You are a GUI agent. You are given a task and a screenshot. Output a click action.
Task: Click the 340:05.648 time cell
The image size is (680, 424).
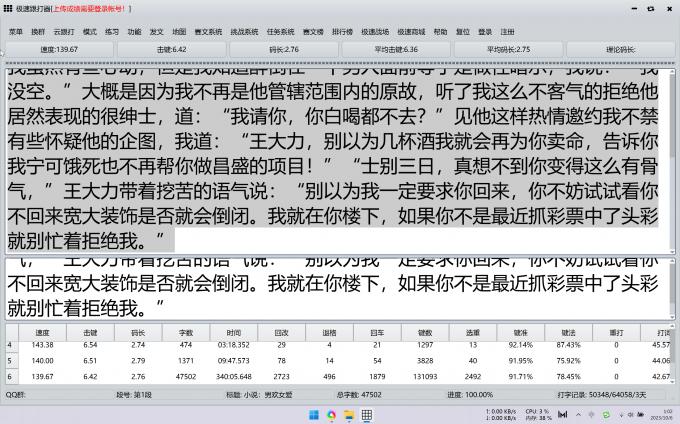tap(234, 377)
